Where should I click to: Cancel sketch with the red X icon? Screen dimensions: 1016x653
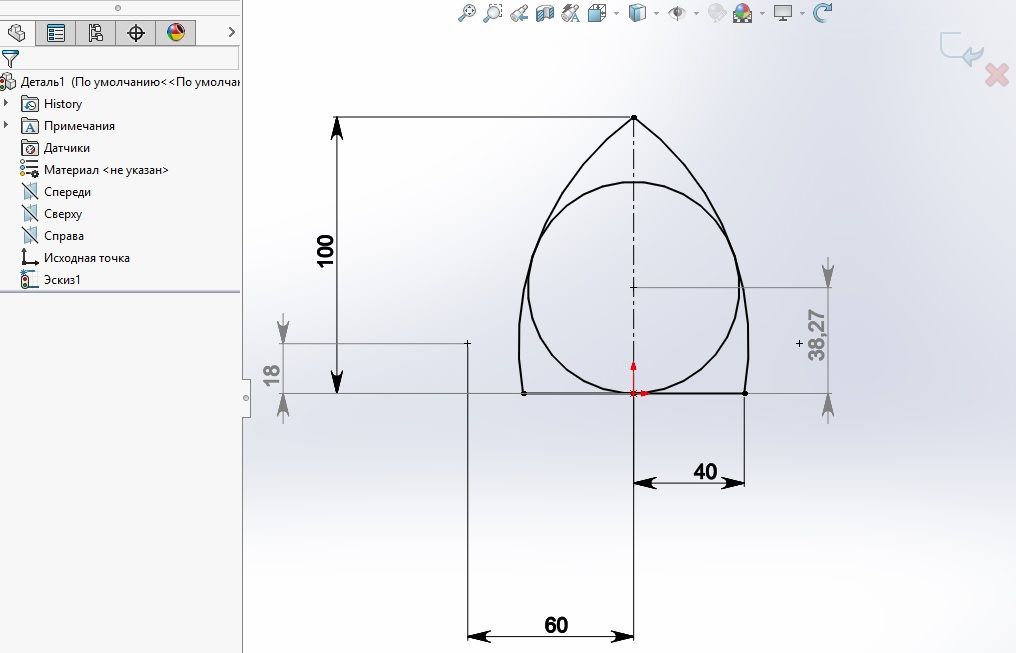click(x=997, y=75)
